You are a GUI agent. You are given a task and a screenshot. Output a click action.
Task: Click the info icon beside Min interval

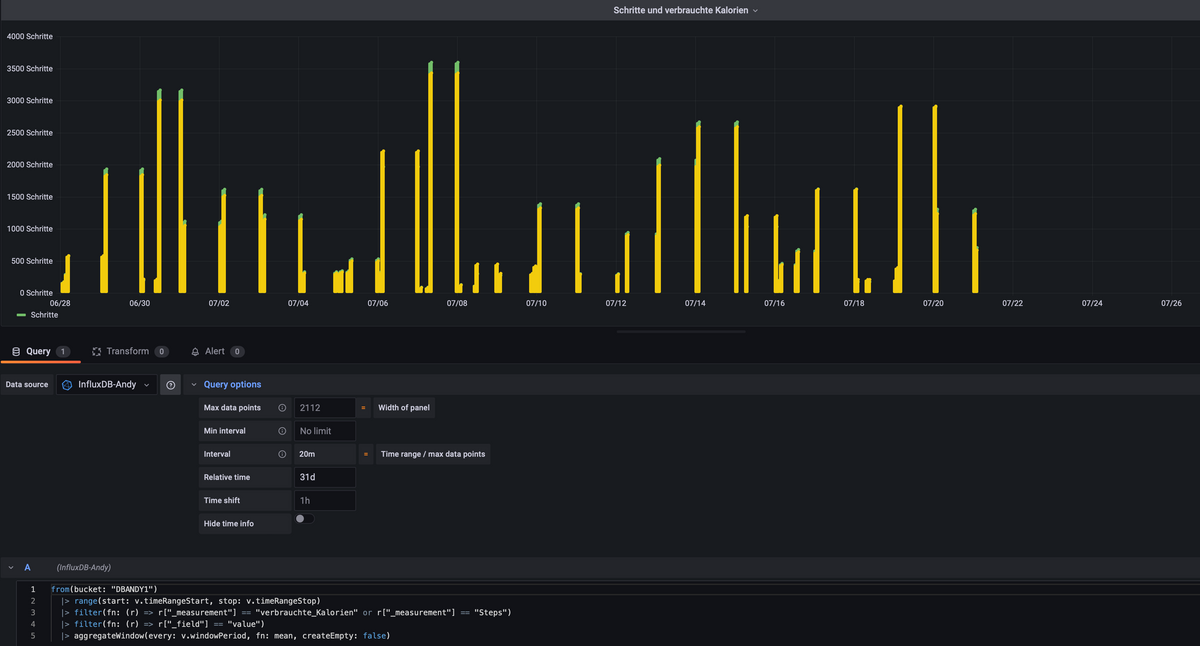coord(282,431)
